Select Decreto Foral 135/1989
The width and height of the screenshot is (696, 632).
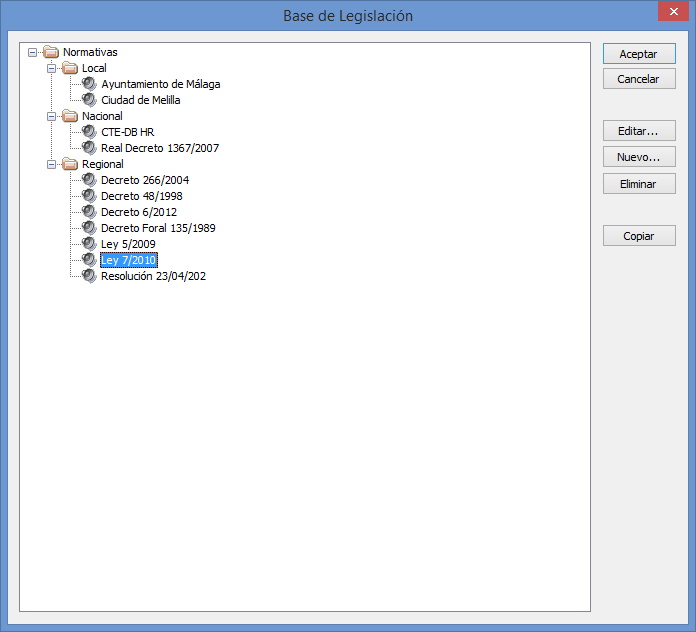158,228
